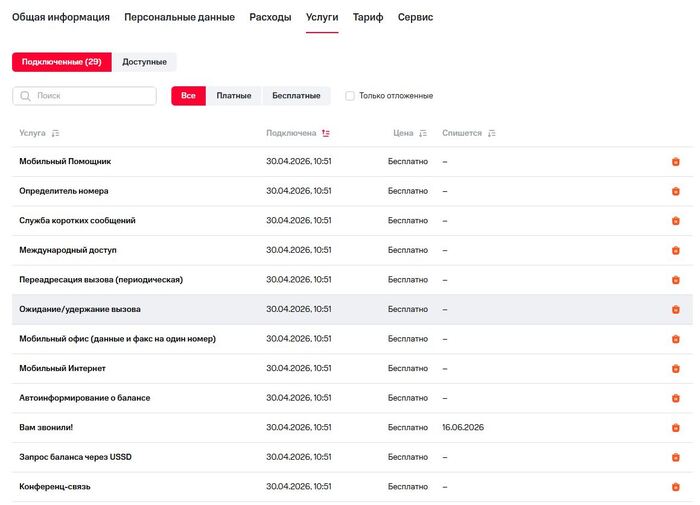This screenshot has height=505, width=700.
Task: Focus the Поиск search field
Action: (84, 96)
